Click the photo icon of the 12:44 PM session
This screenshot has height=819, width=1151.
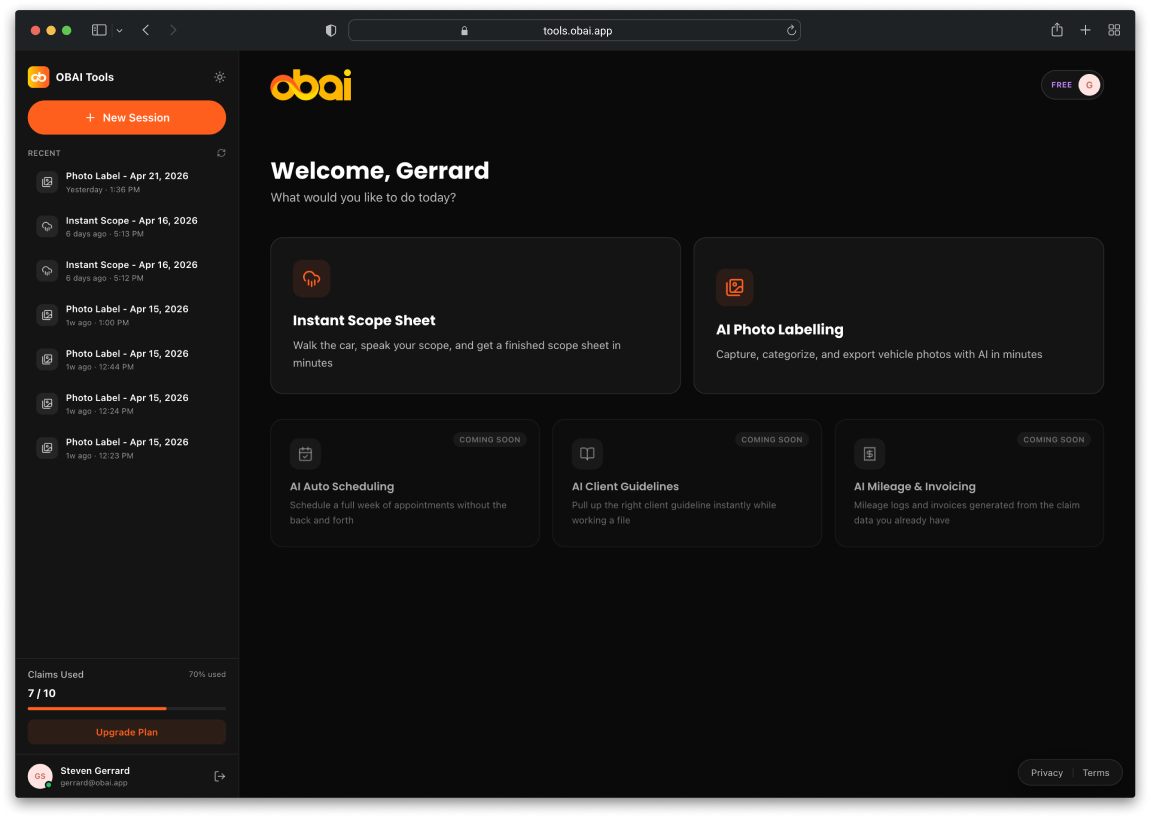(47, 360)
